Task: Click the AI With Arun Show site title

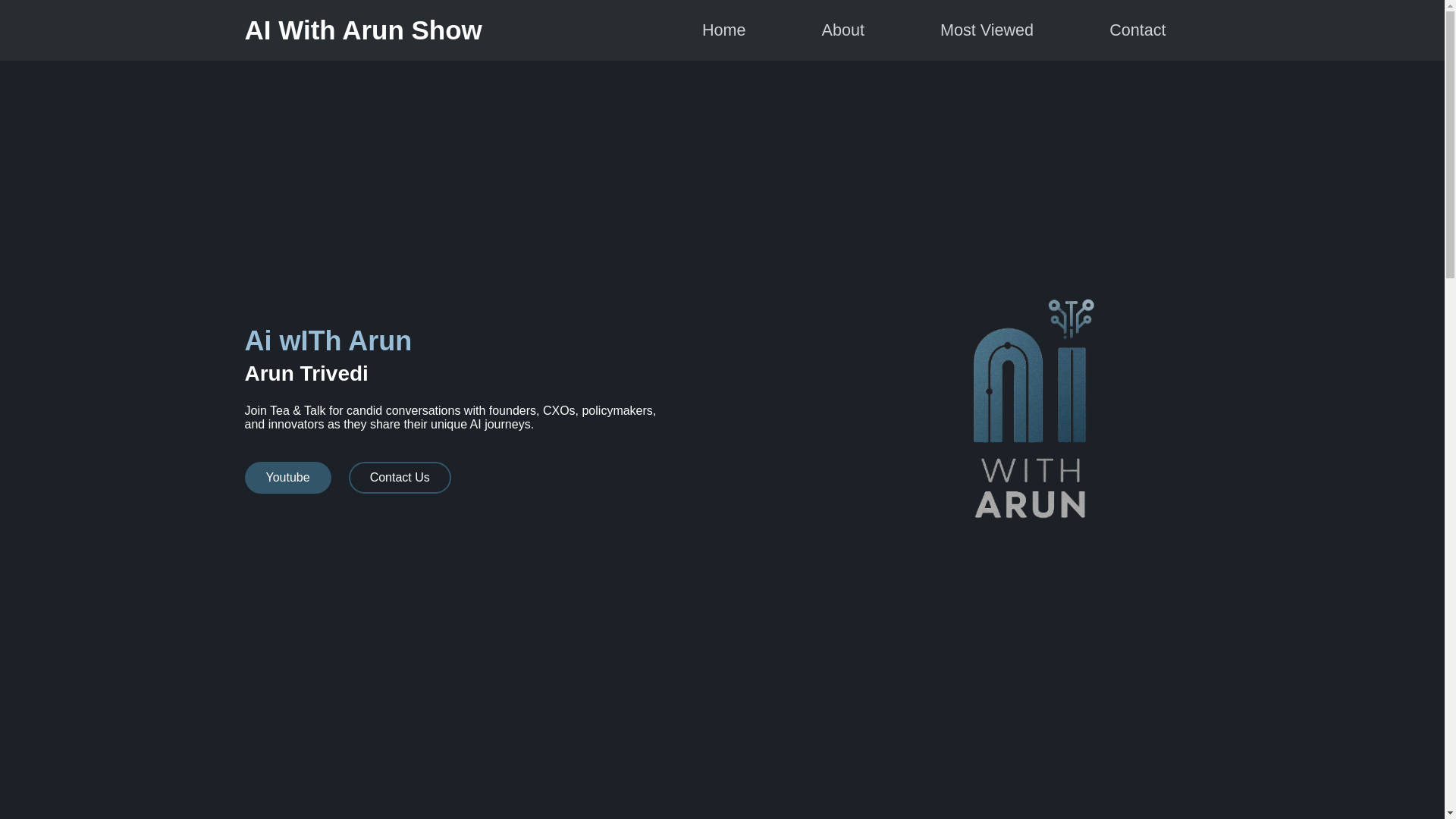Action: (x=362, y=30)
